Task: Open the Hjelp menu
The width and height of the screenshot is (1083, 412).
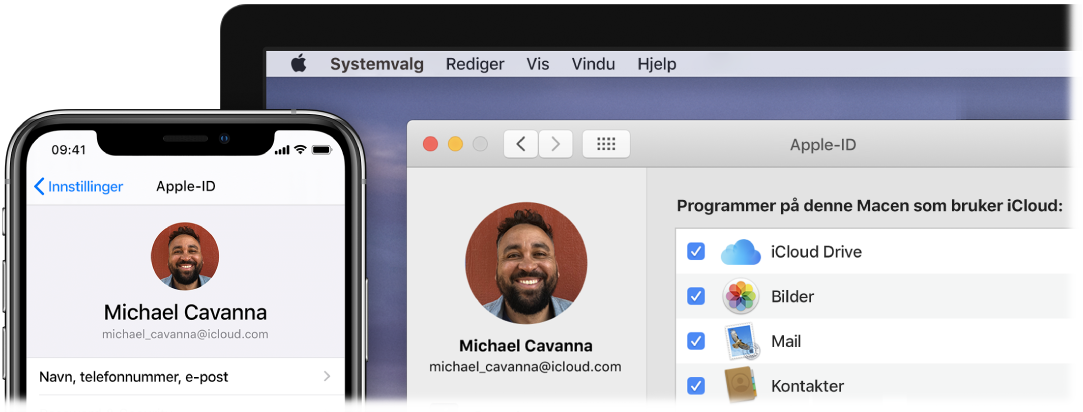Action: pos(657,65)
